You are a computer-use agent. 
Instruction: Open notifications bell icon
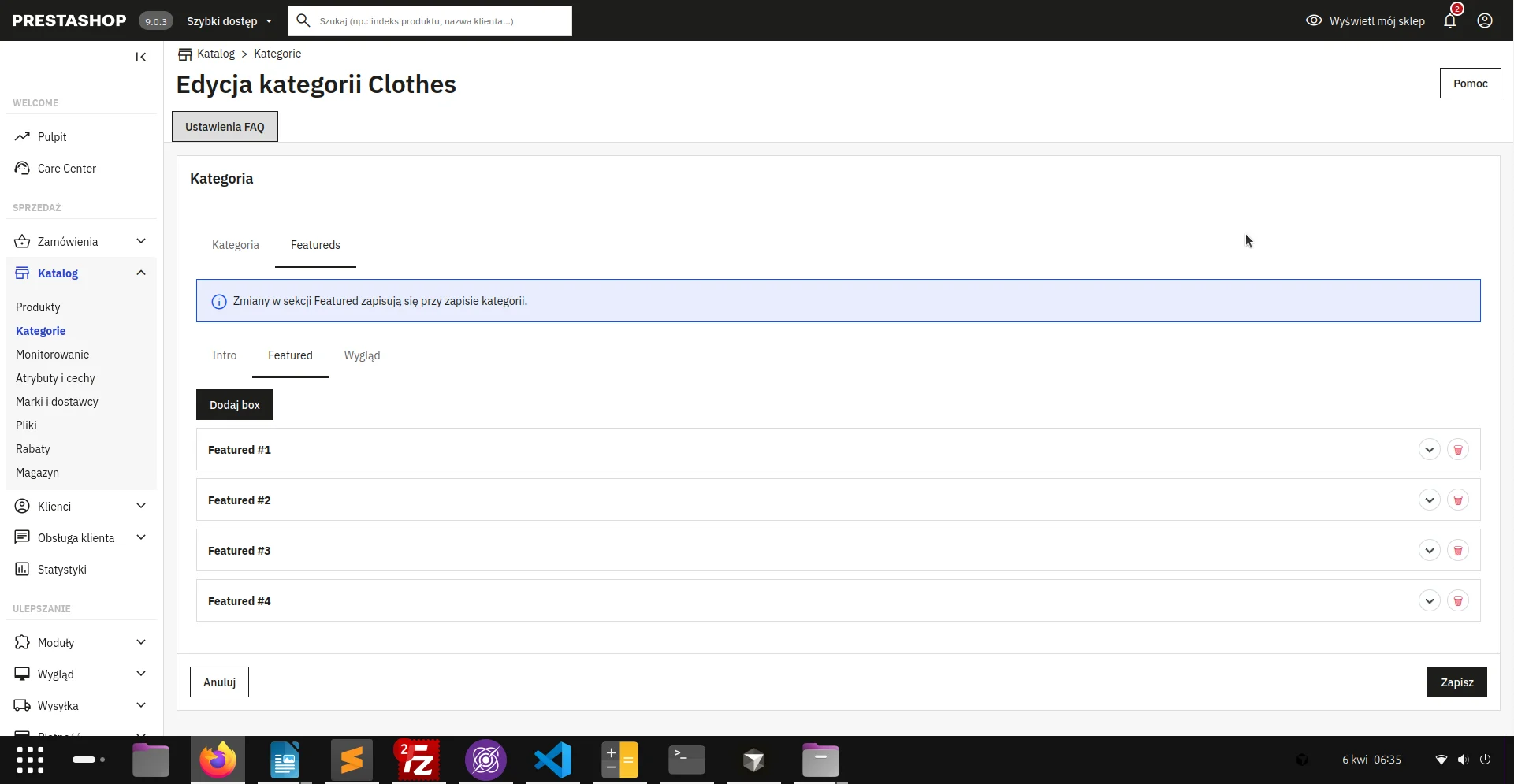pos(1450,20)
